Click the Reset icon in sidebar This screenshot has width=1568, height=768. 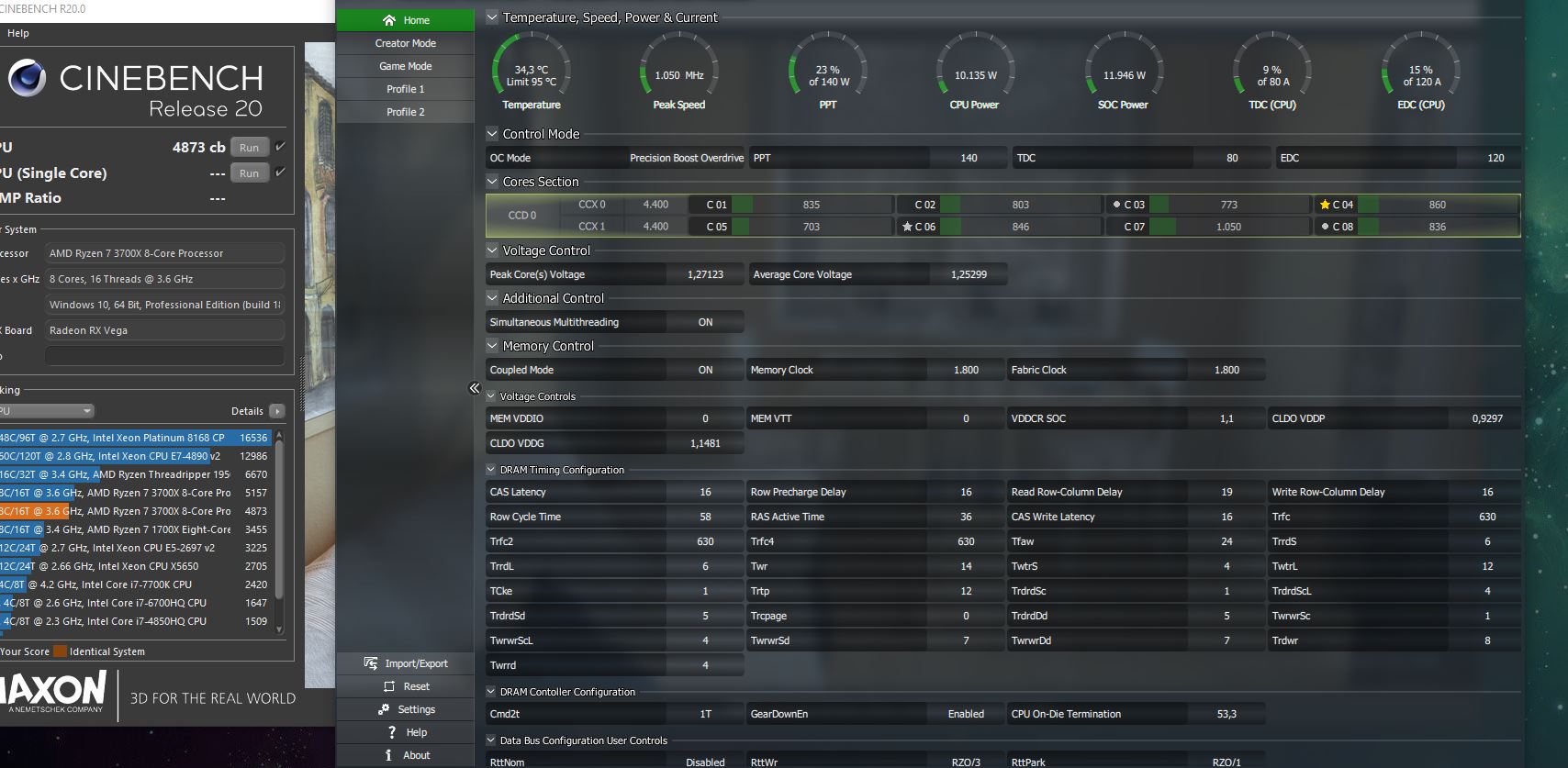coord(389,686)
